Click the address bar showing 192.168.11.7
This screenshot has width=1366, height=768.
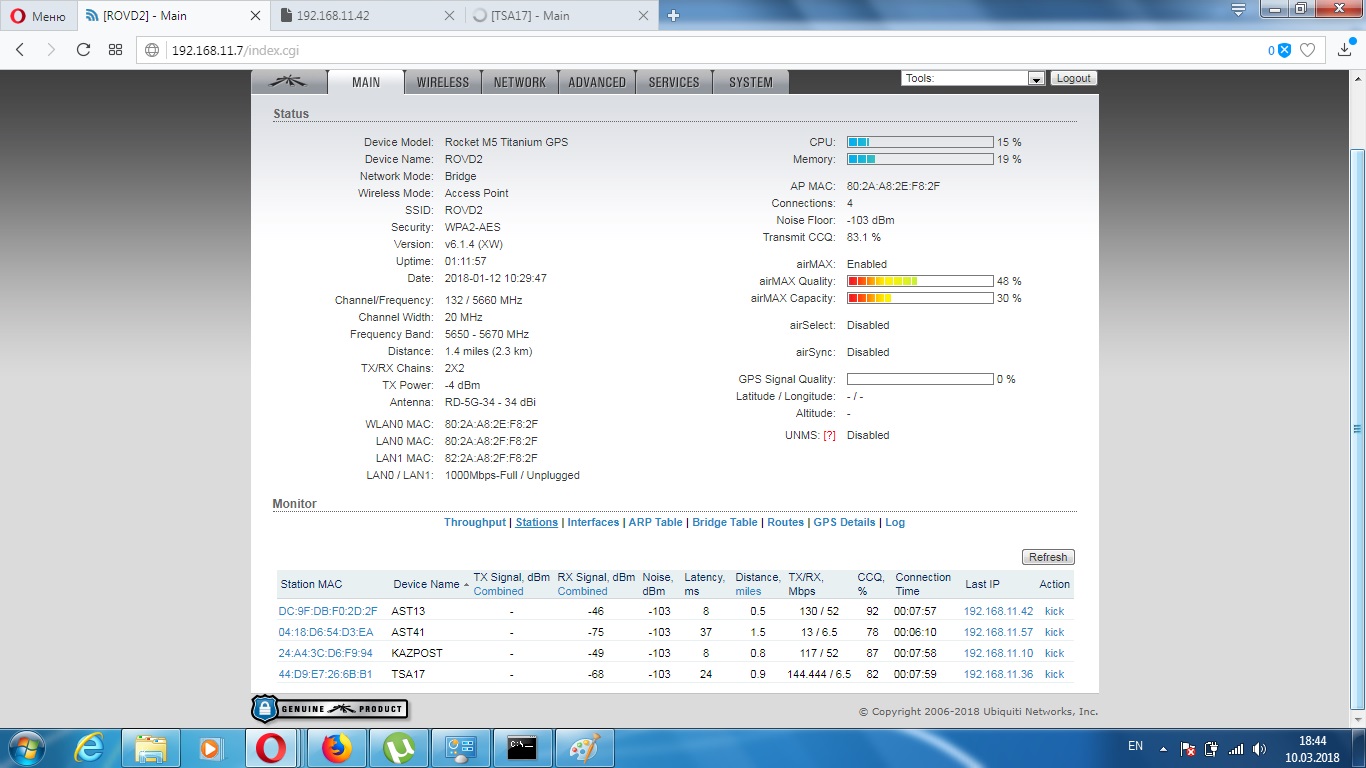pyautogui.click(x=700, y=50)
